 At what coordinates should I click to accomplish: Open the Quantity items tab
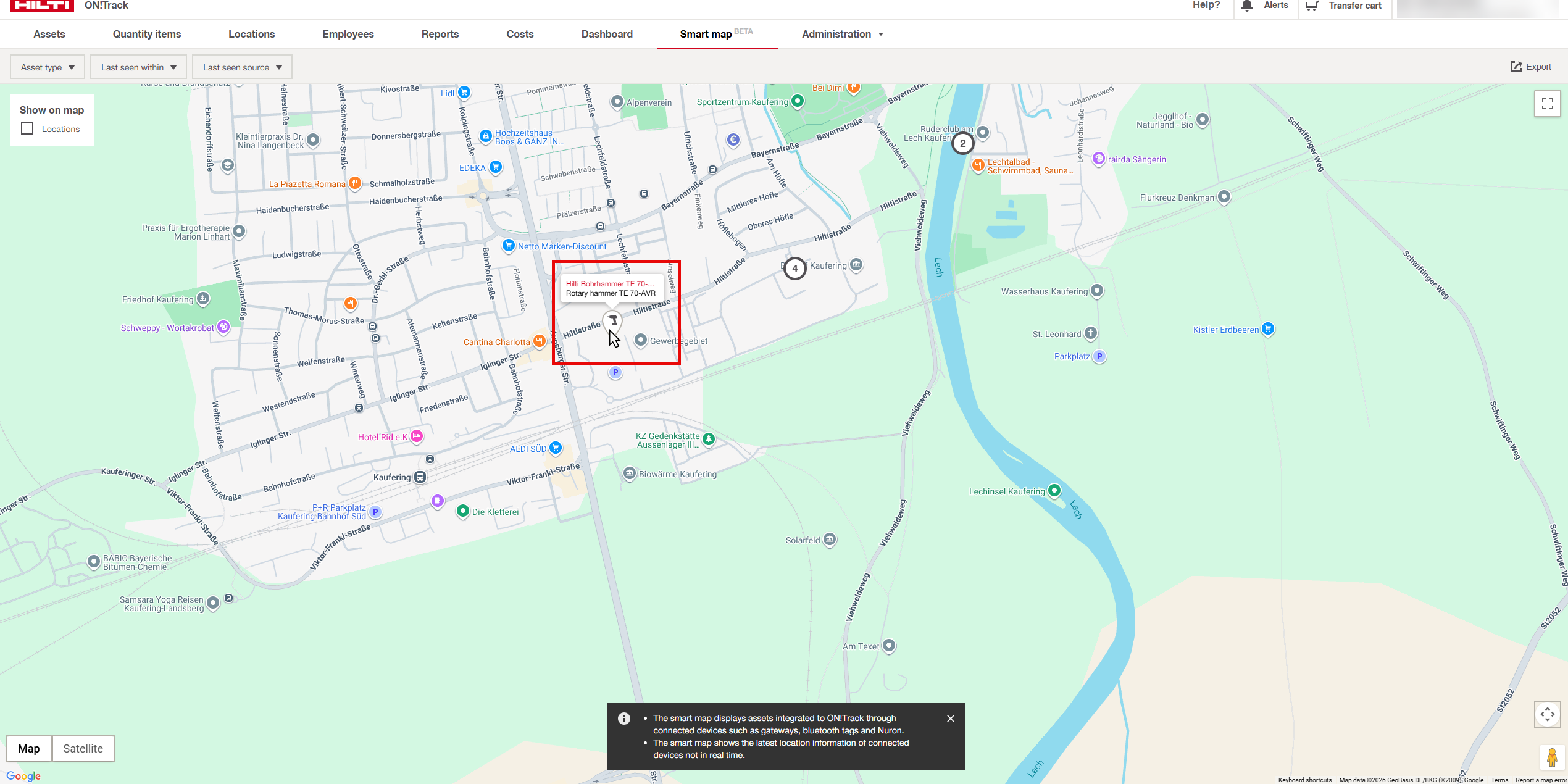pos(147,34)
